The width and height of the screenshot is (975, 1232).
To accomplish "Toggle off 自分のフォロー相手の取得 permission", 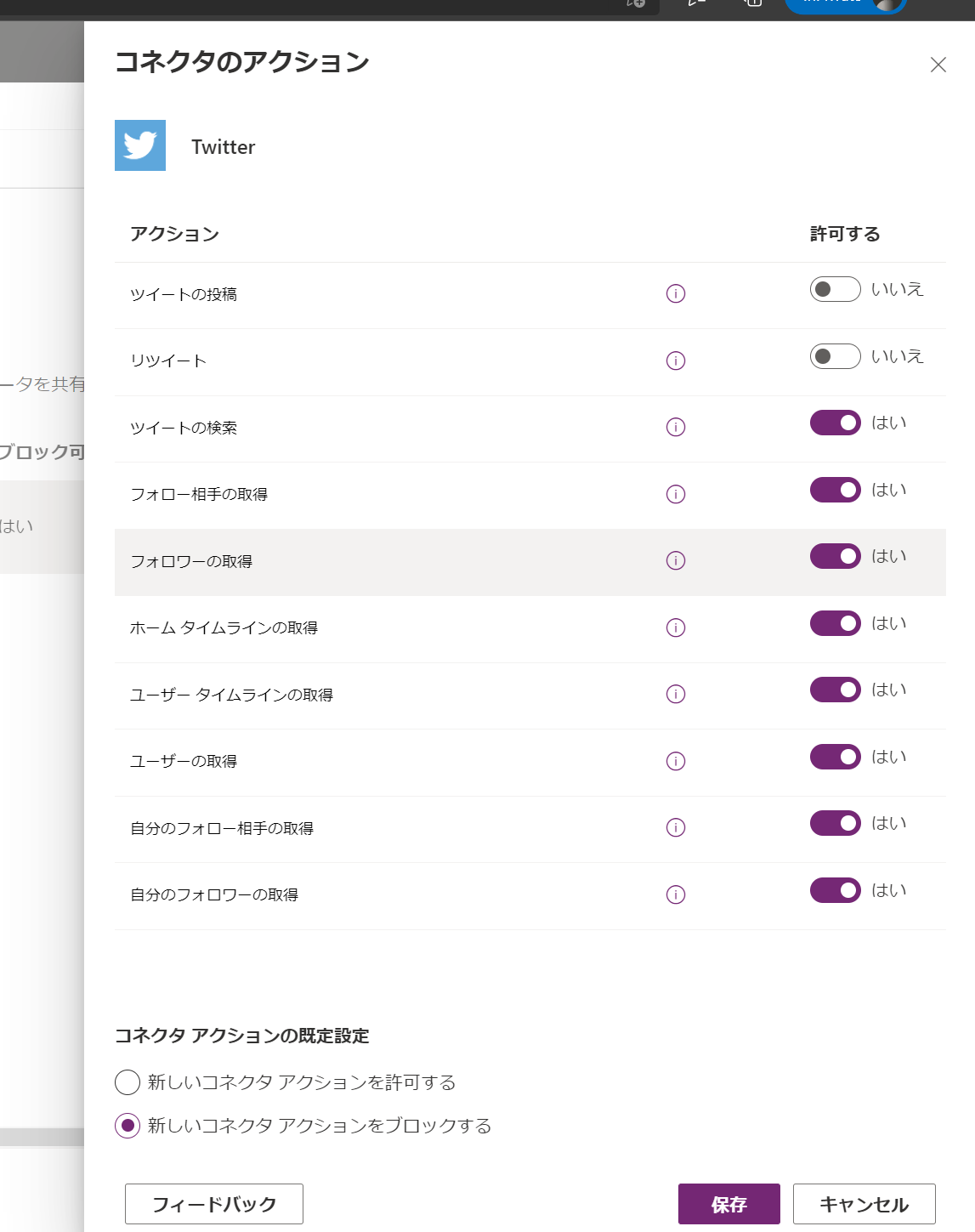I will (x=835, y=823).
